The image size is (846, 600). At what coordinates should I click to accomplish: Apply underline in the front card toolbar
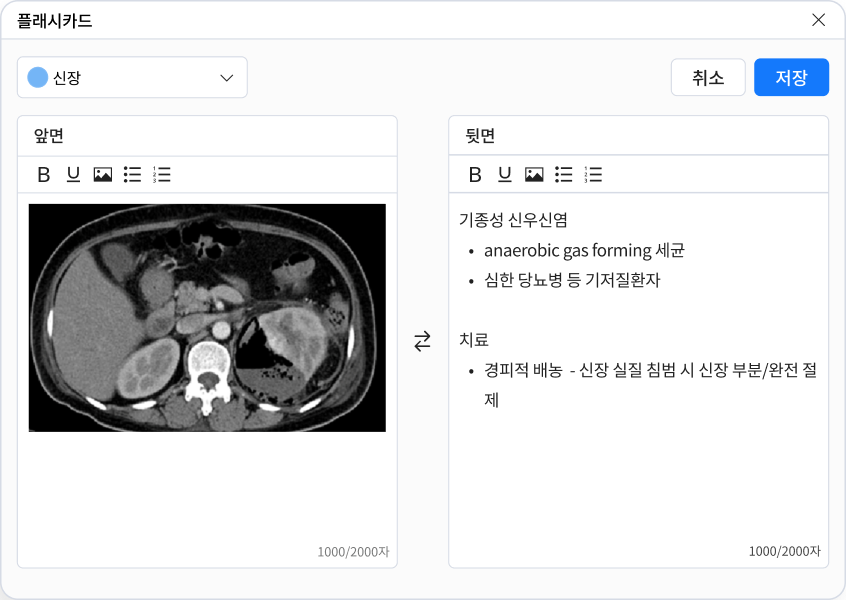[72, 174]
